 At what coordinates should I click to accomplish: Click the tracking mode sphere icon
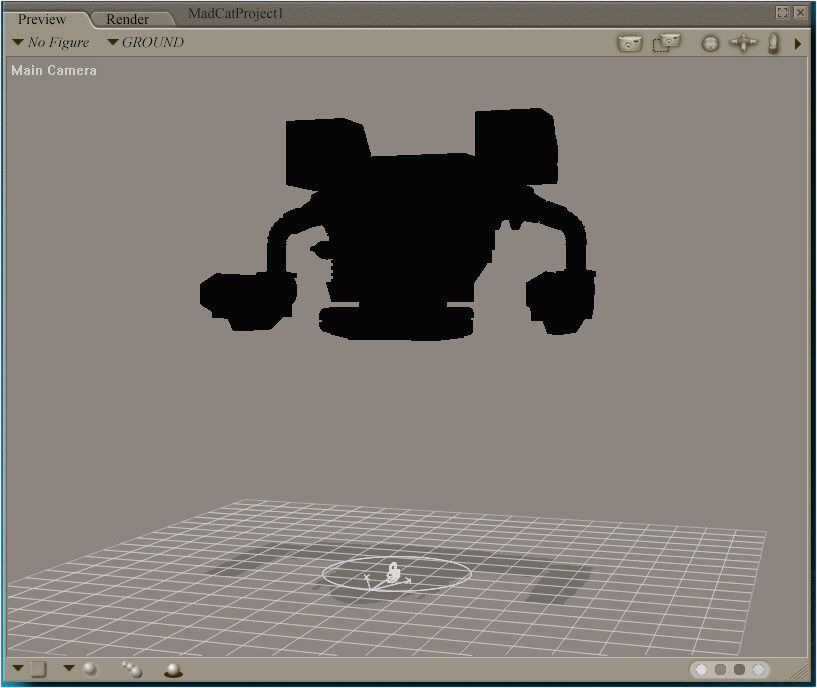pos(90,668)
